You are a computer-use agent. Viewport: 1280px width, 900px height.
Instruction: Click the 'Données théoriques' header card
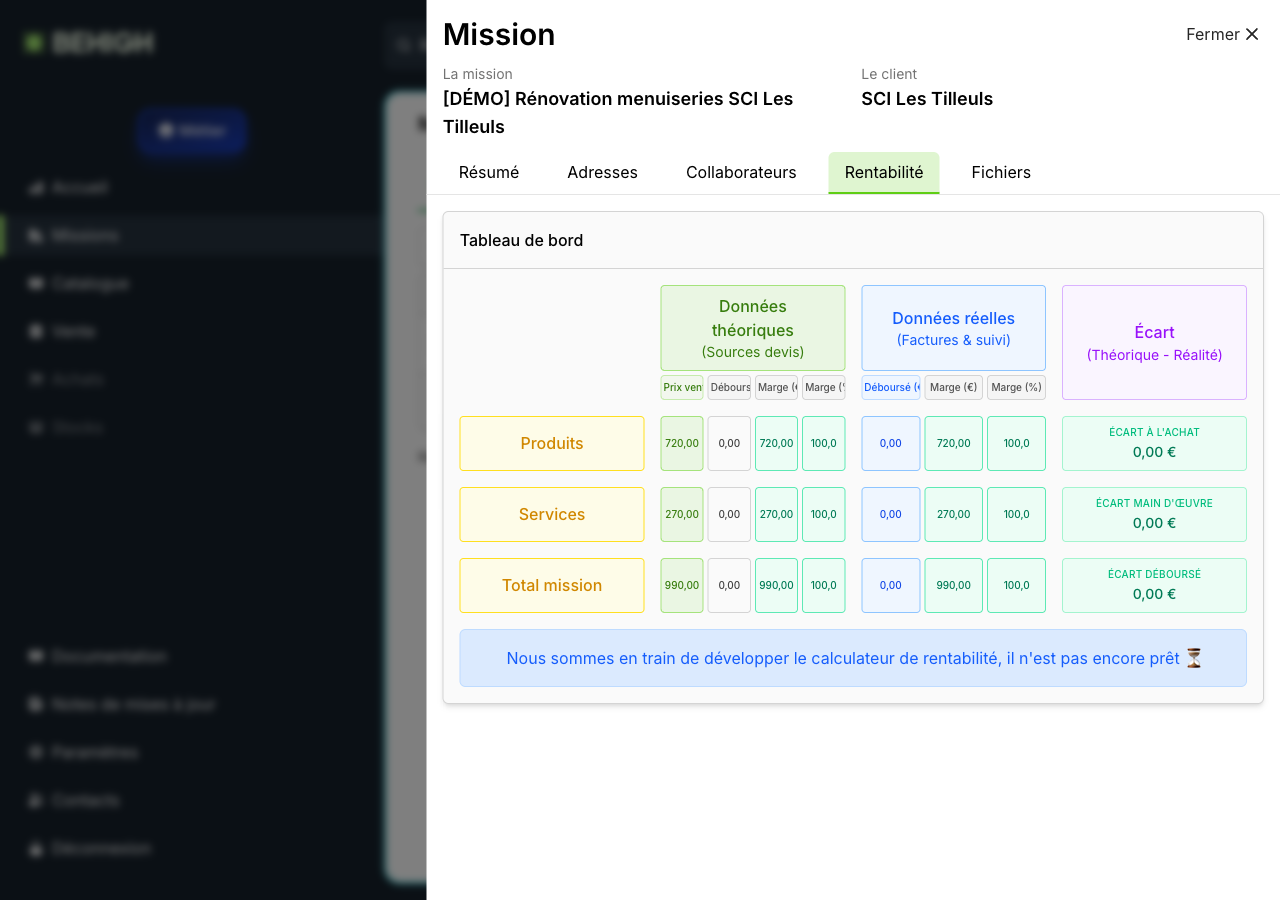coord(753,328)
